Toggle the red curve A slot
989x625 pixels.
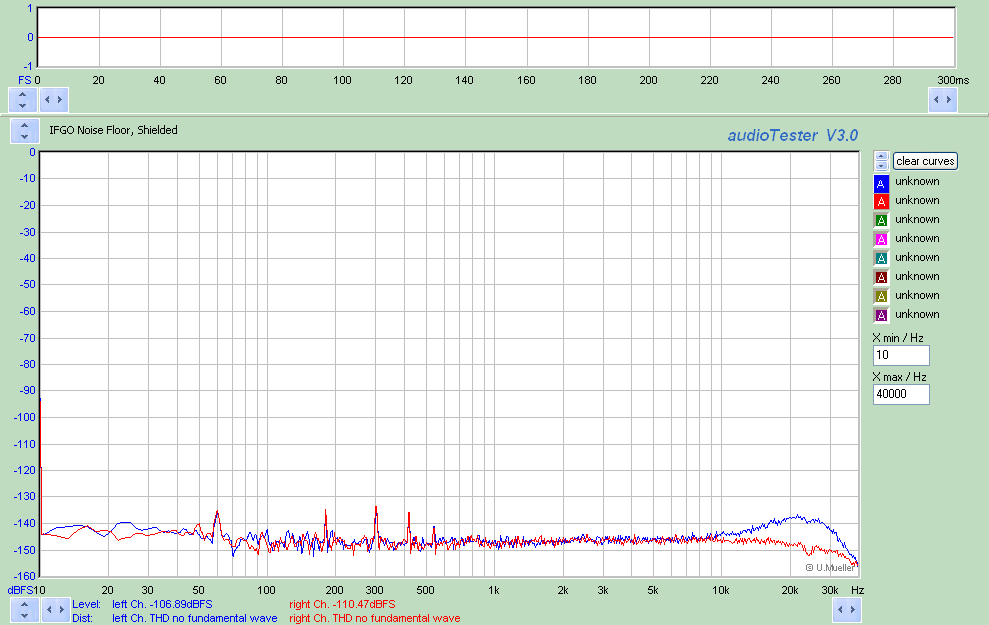pos(881,201)
